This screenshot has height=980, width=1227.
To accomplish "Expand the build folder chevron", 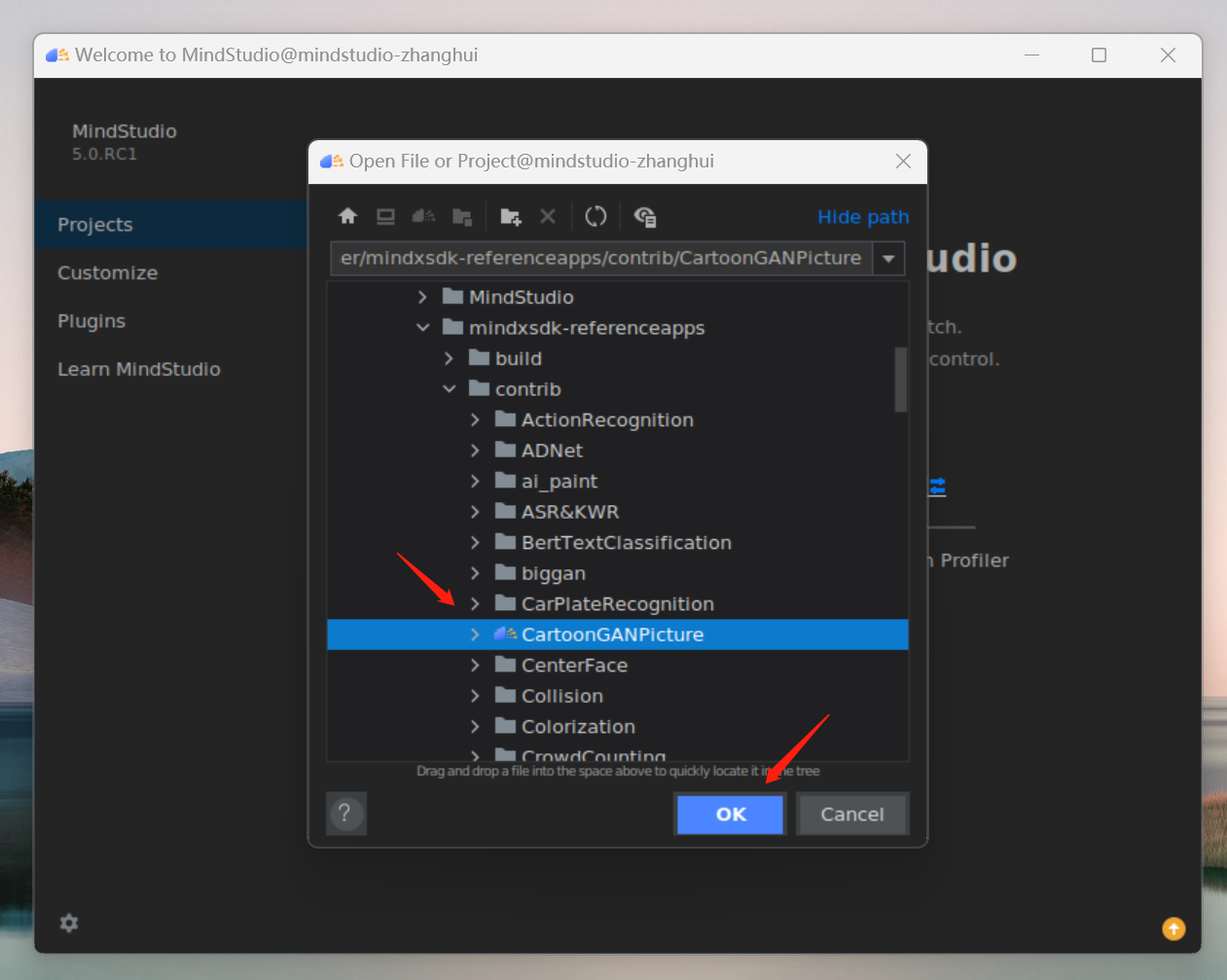I will (x=449, y=358).
